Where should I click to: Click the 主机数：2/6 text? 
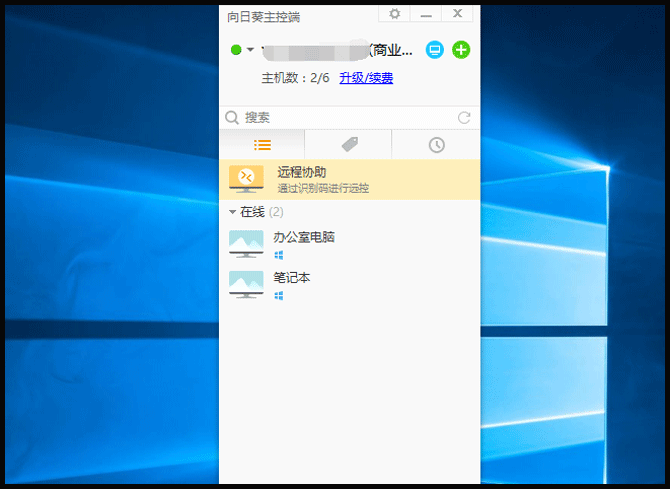295,78
